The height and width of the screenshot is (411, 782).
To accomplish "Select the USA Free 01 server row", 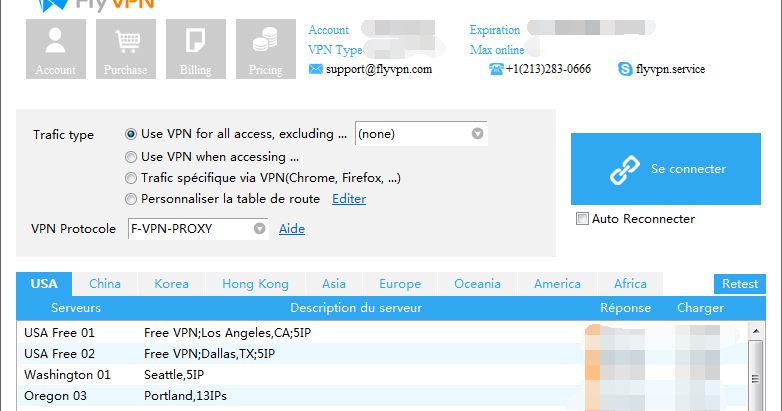I will pyautogui.click(x=383, y=333).
